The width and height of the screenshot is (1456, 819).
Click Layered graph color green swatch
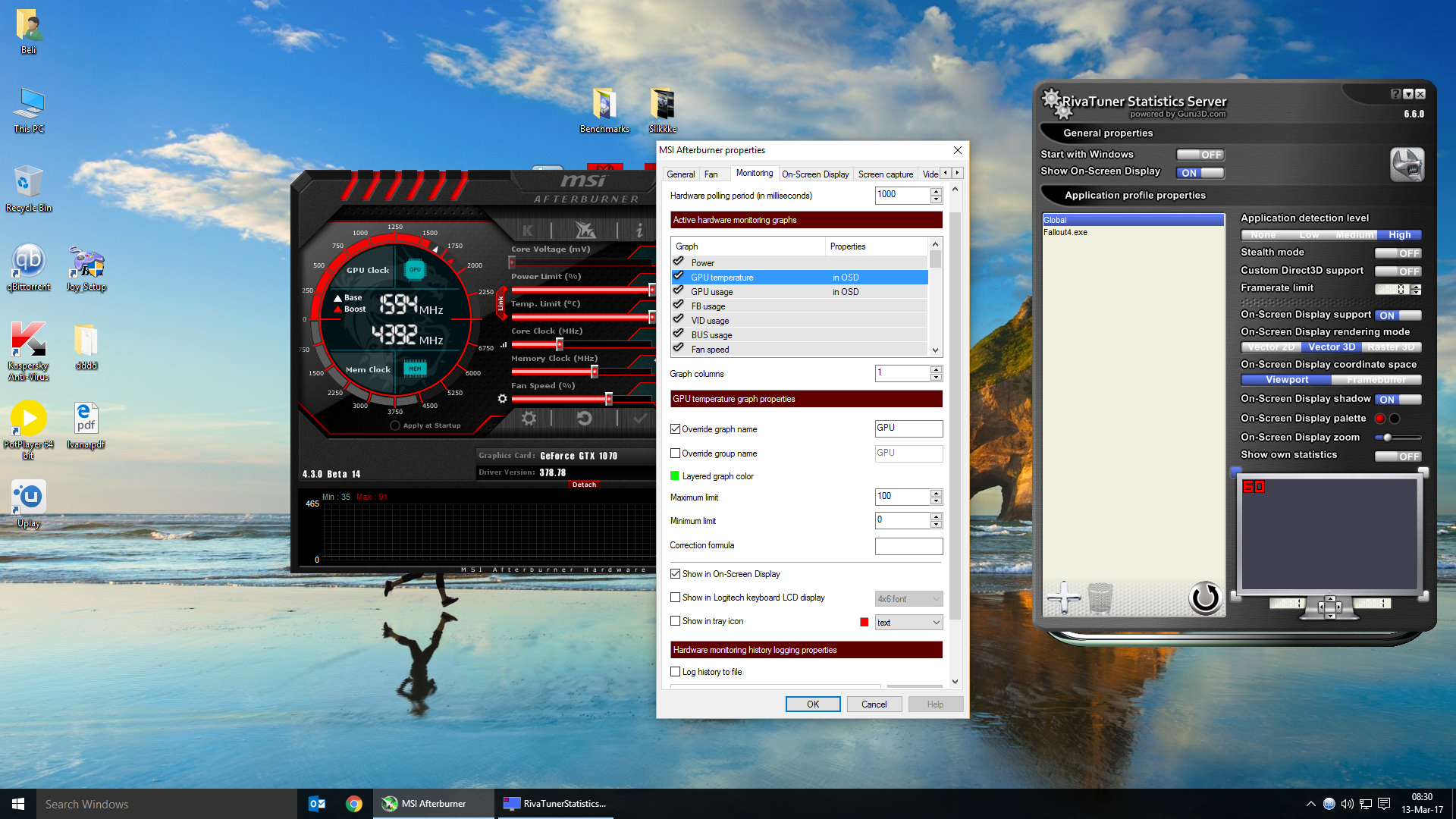675,476
